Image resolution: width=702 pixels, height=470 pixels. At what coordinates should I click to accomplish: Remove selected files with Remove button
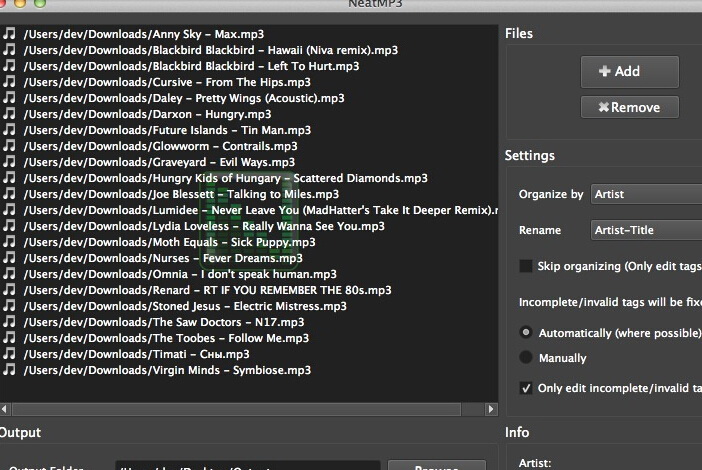[629, 107]
